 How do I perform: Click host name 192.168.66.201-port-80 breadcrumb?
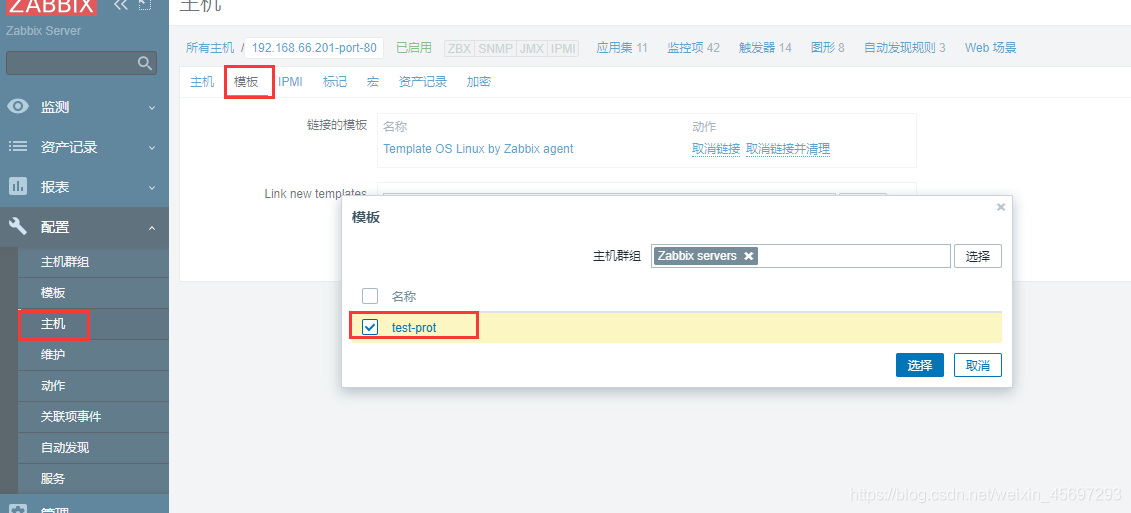pos(314,48)
